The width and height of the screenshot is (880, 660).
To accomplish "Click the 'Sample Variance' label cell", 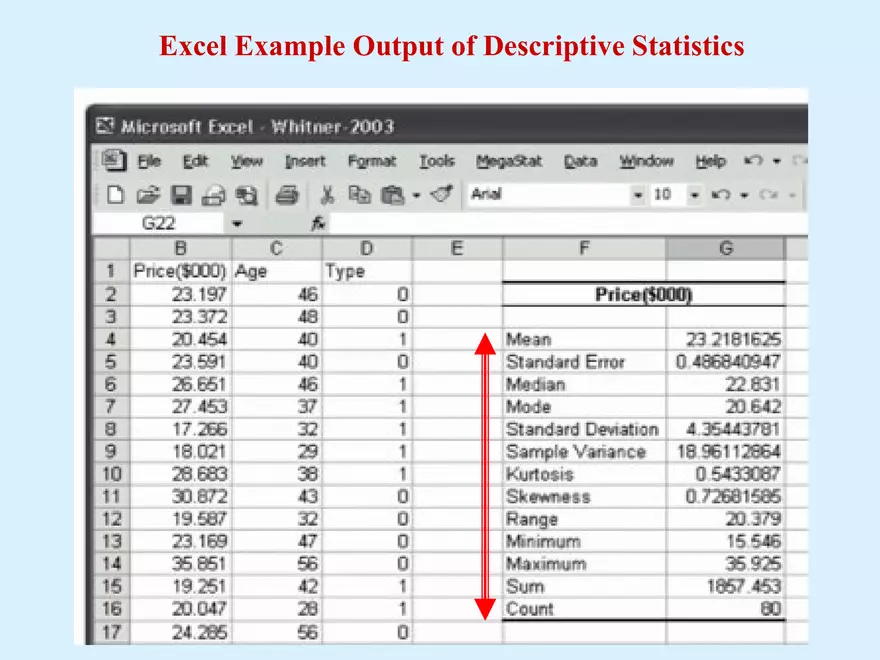I will coord(584,452).
